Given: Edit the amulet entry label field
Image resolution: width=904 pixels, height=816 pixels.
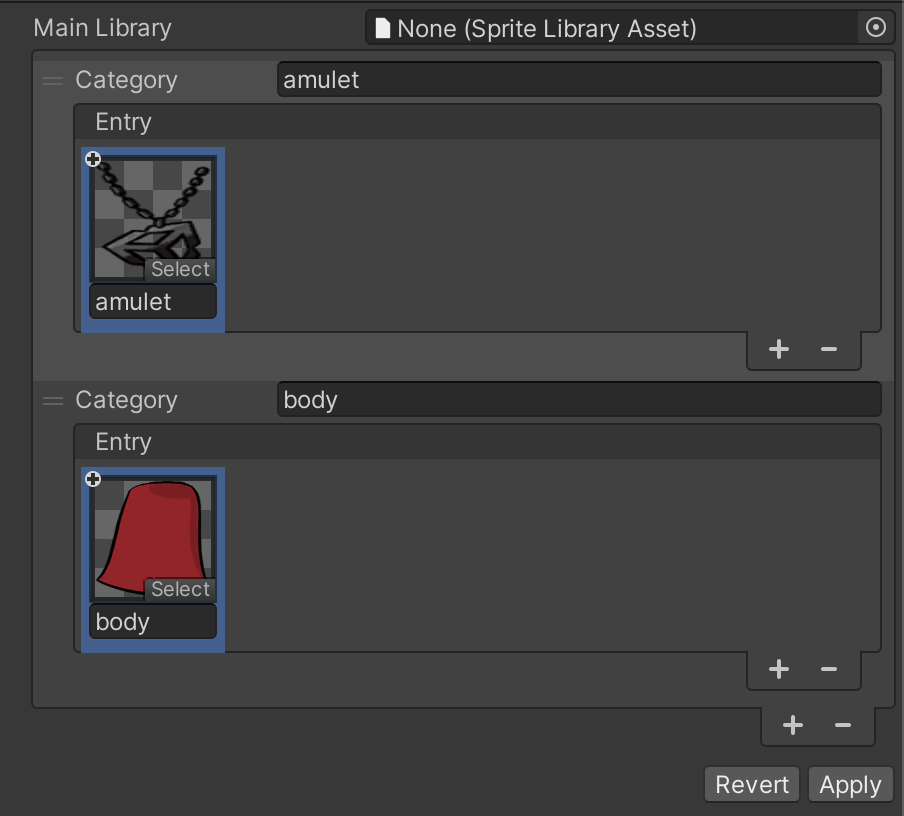Looking at the screenshot, I should coord(152,302).
